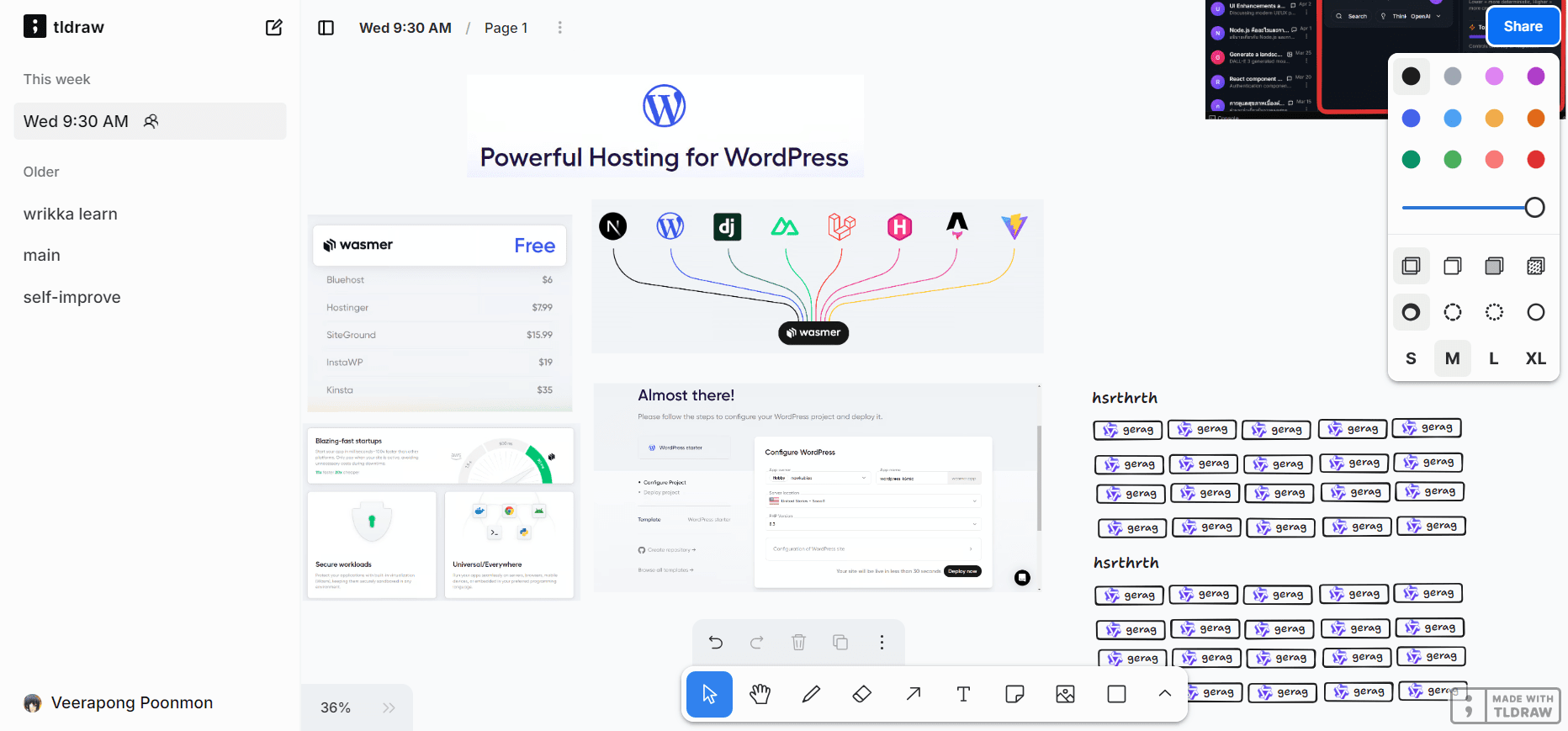The image size is (1568, 731).
Task: Create a new file with edit icon
Action: [274, 28]
